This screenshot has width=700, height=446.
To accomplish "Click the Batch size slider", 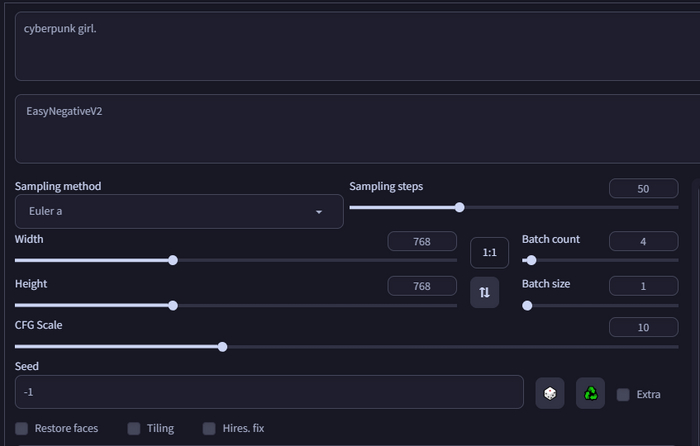I will pyautogui.click(x=600, y=305).
